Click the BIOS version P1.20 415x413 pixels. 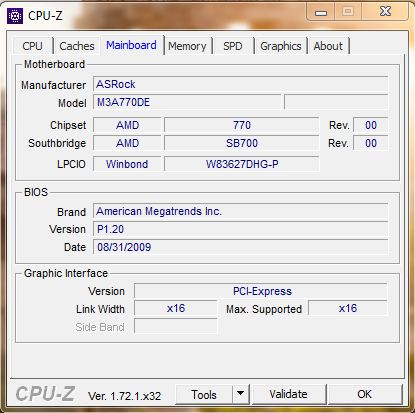click(241, 229)
